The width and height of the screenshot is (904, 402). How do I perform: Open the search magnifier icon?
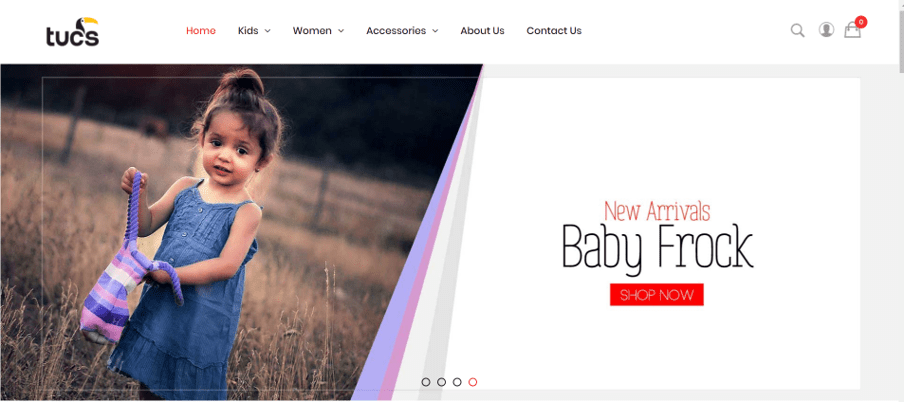797,30
